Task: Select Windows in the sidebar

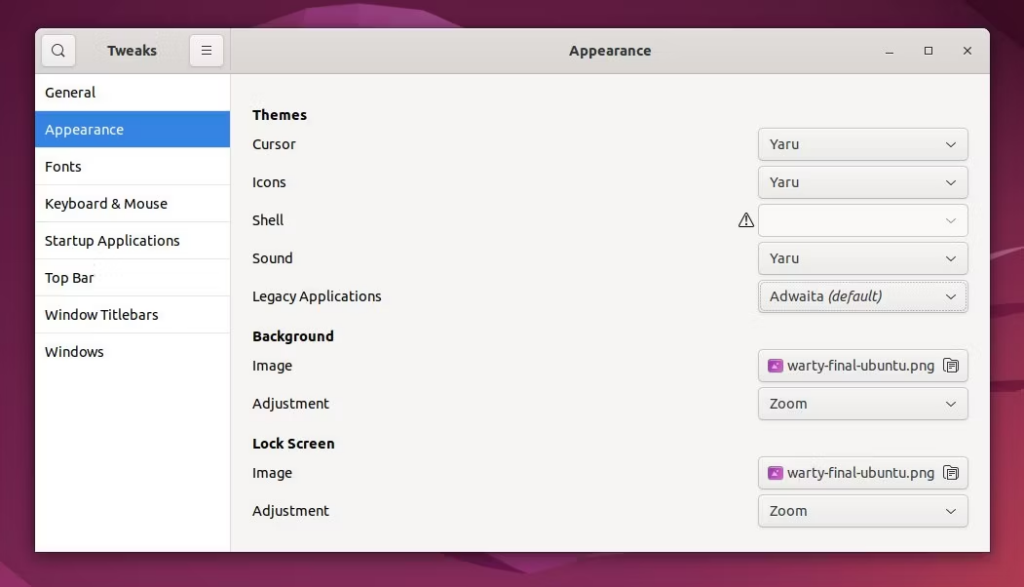Action: [x=133, y=352]
